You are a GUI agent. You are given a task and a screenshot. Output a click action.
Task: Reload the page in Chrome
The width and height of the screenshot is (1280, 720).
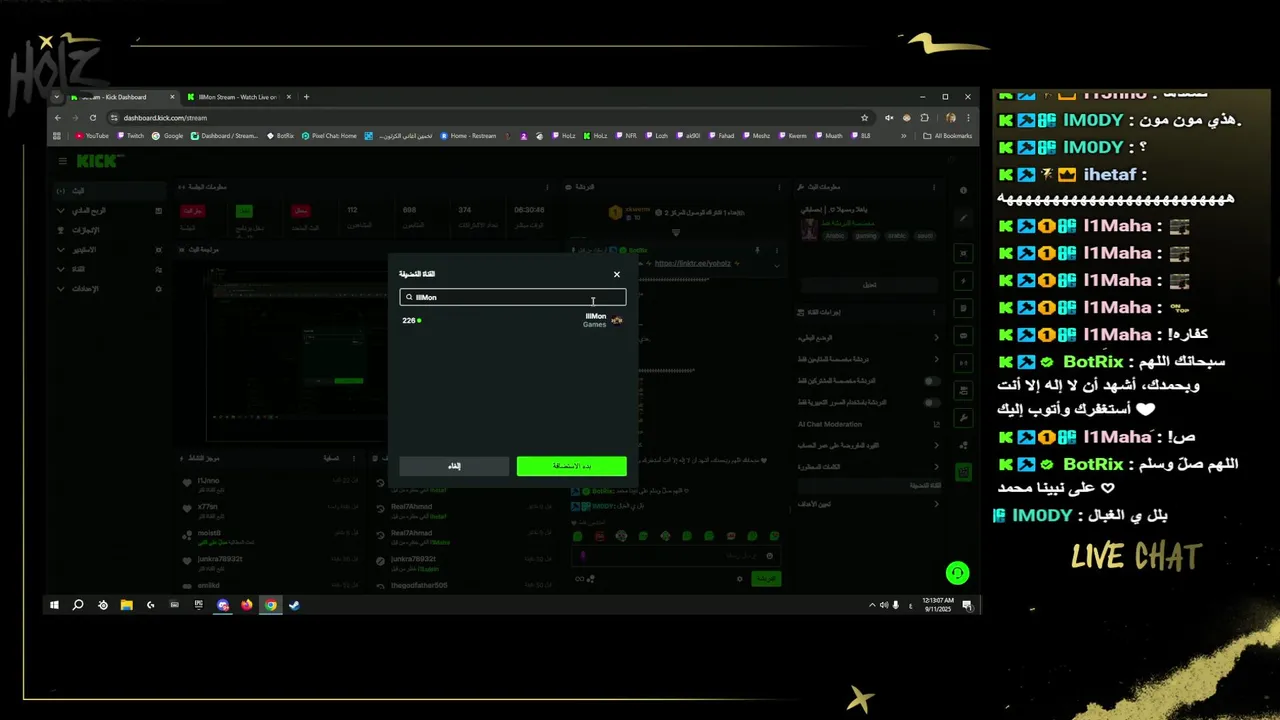pos(93,118)
